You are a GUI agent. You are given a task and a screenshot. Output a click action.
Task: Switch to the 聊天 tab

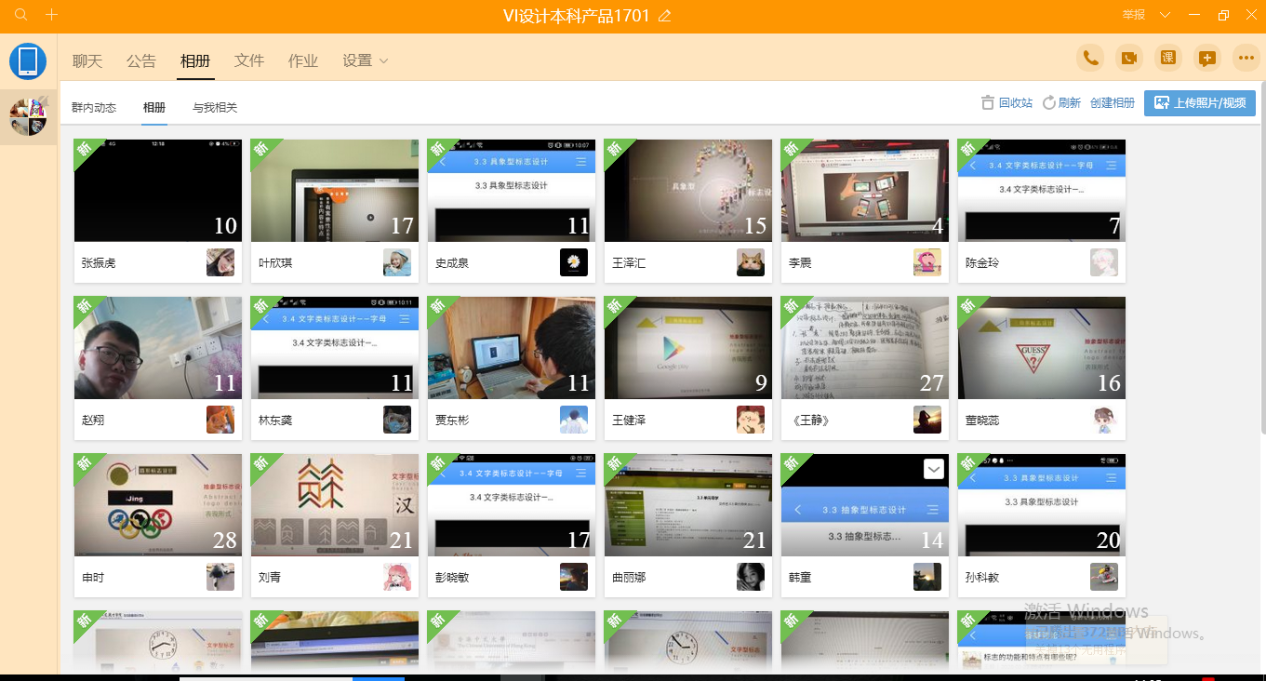click(x=87, y=61)
